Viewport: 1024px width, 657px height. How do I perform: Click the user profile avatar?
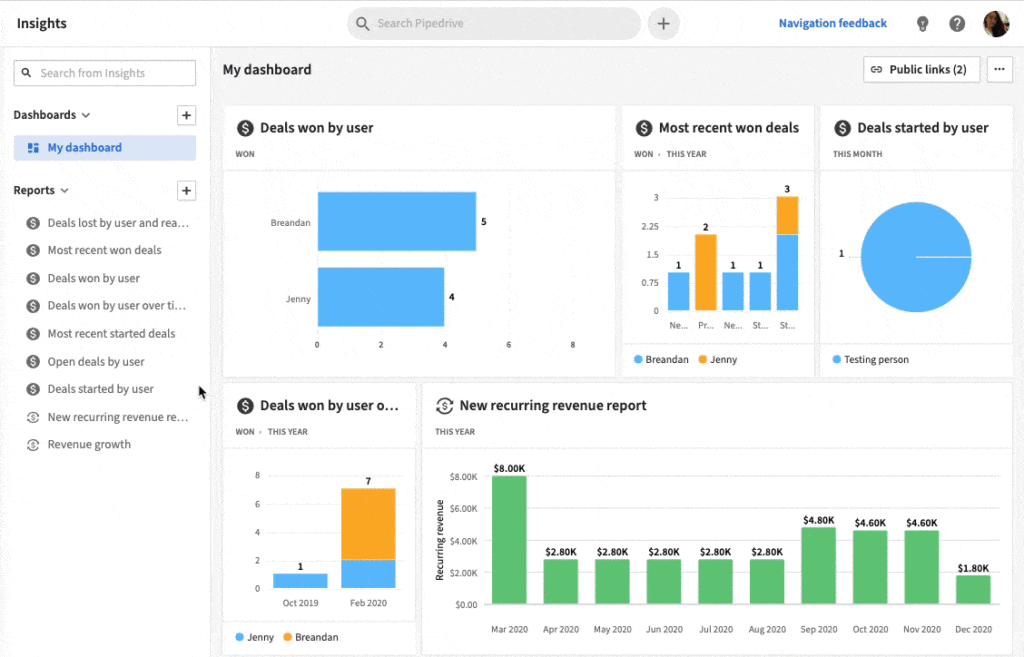point(996,24)
